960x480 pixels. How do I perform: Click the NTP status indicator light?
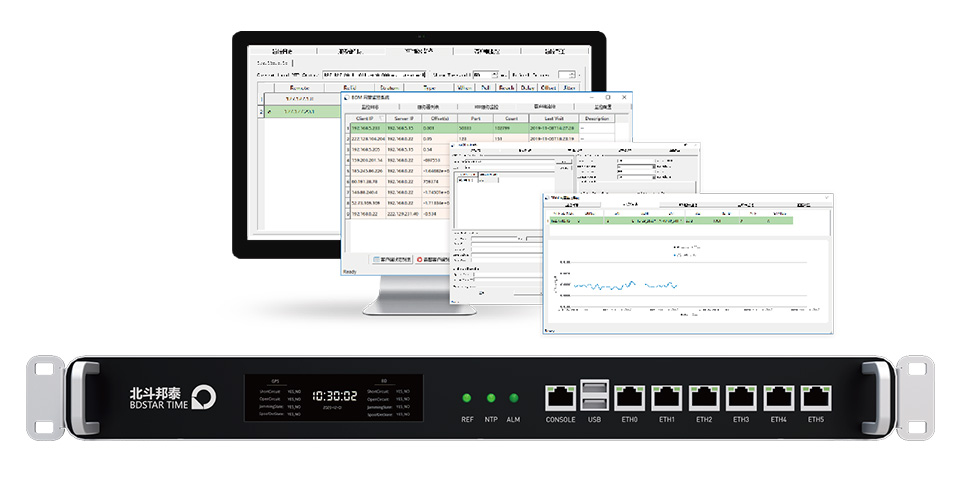click(490, 398)
